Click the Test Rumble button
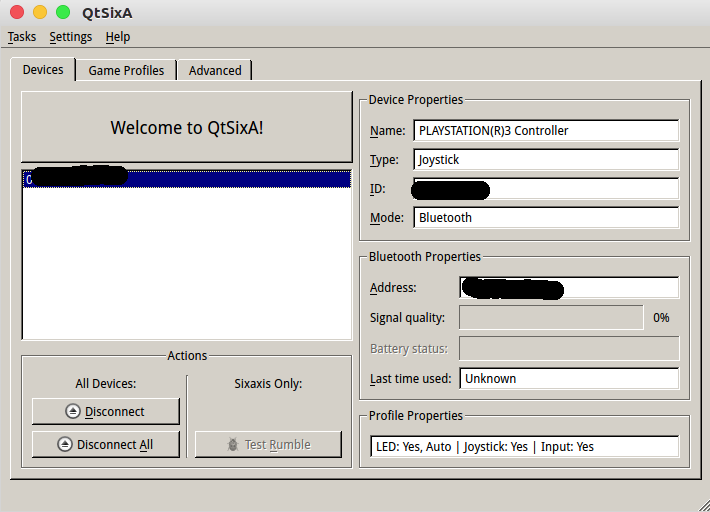The image size is (710, 512). (x=269, y=445)
